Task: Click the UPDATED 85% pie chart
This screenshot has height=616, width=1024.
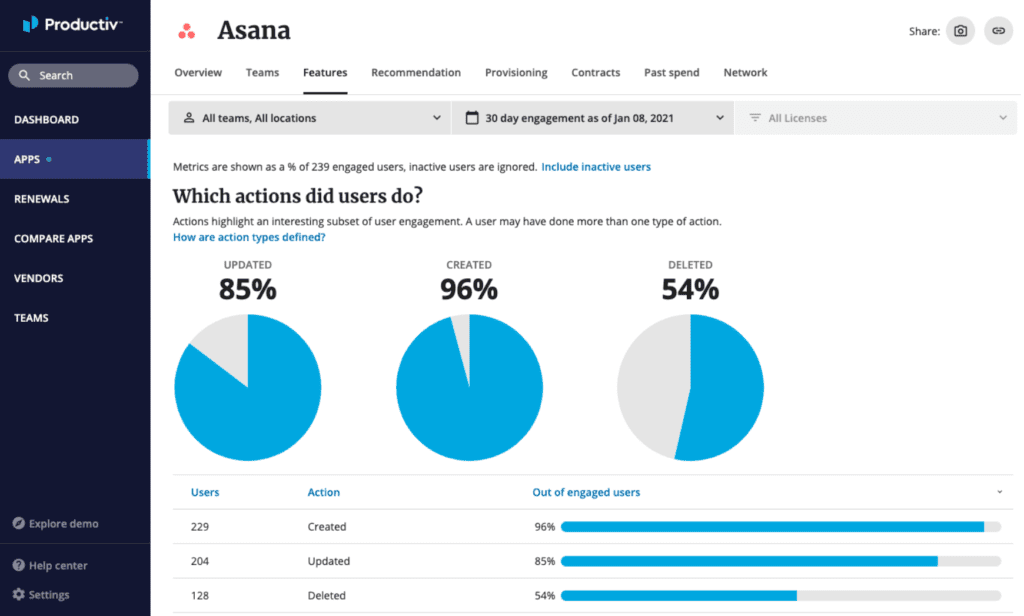Action: tap(248, 387)
